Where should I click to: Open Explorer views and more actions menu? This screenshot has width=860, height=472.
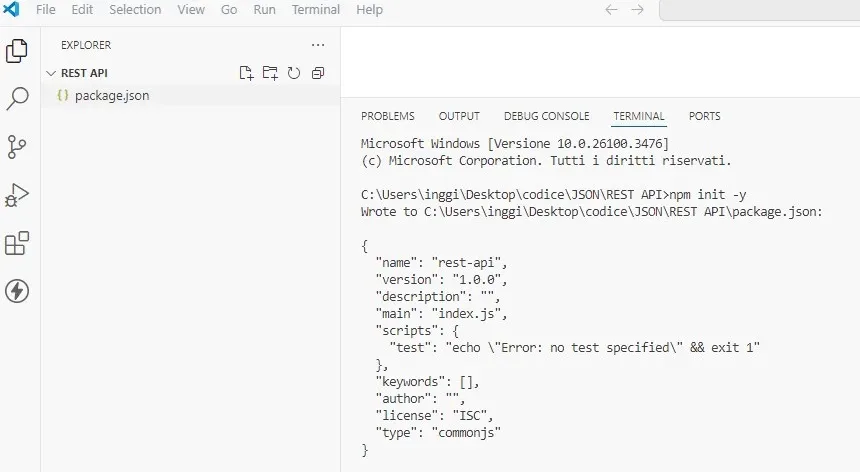click(x=318, y=45)
